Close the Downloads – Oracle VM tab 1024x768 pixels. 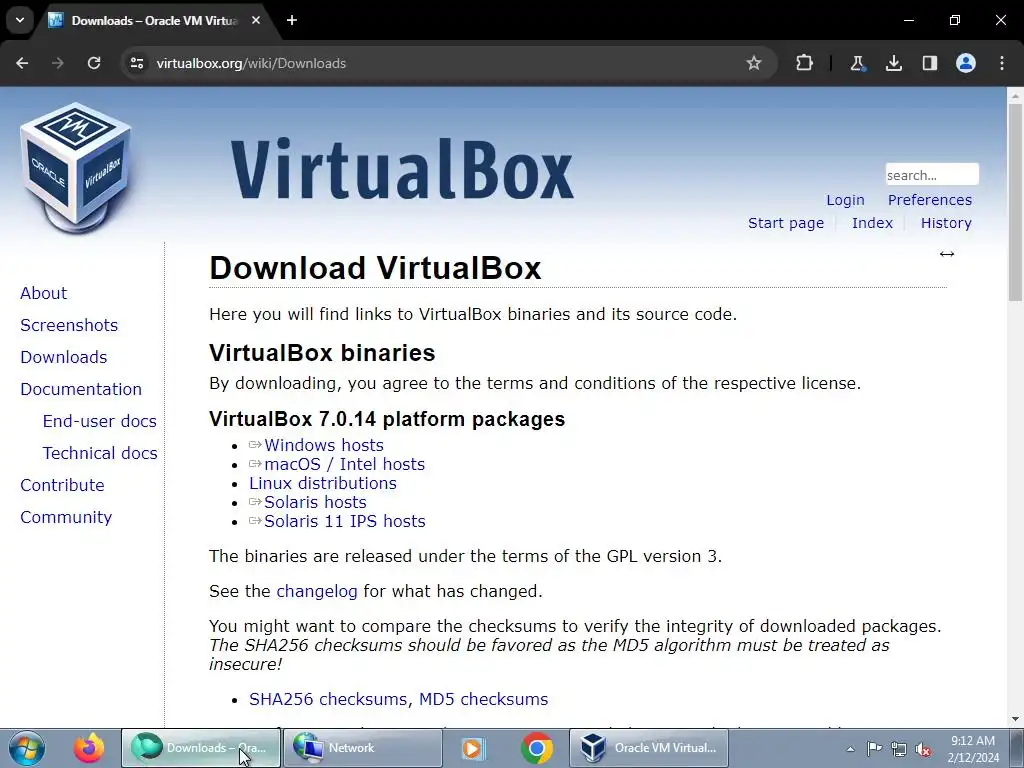coord(256,20)
